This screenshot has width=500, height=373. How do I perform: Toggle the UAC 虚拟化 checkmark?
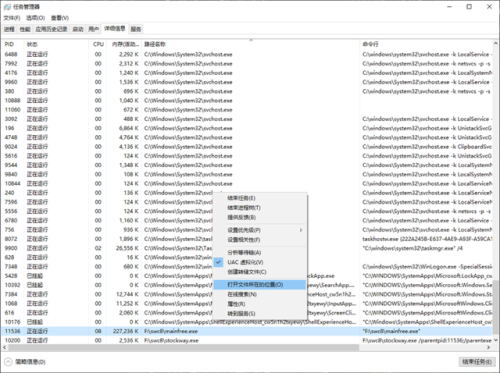click(218, 262)
